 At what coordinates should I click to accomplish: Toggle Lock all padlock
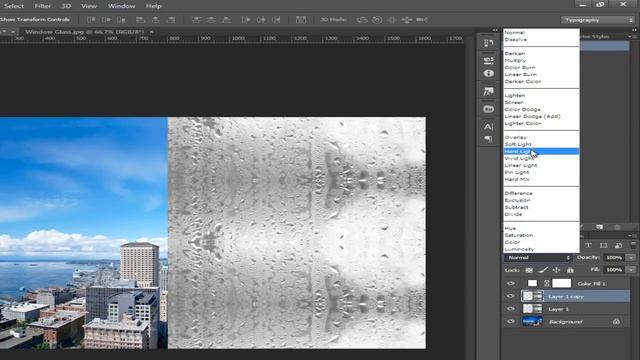pos(570,270)
